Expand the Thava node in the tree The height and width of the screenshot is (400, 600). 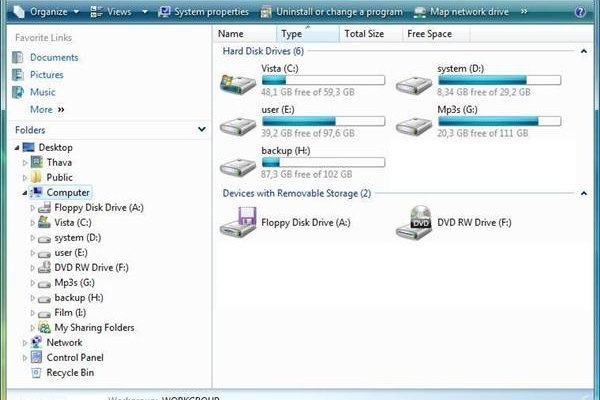pos(25,163)
